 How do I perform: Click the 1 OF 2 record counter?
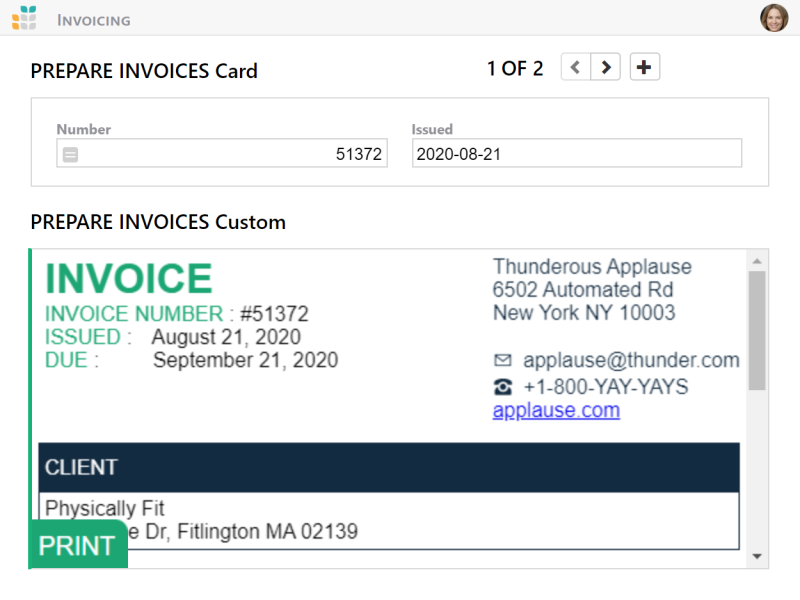(x=515, y=69)
